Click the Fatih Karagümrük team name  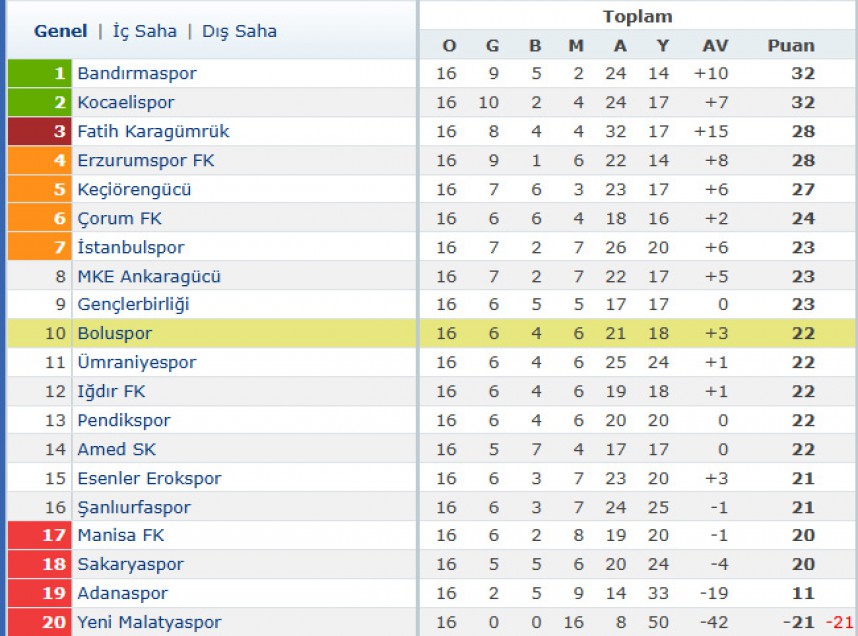pos(153,131)
